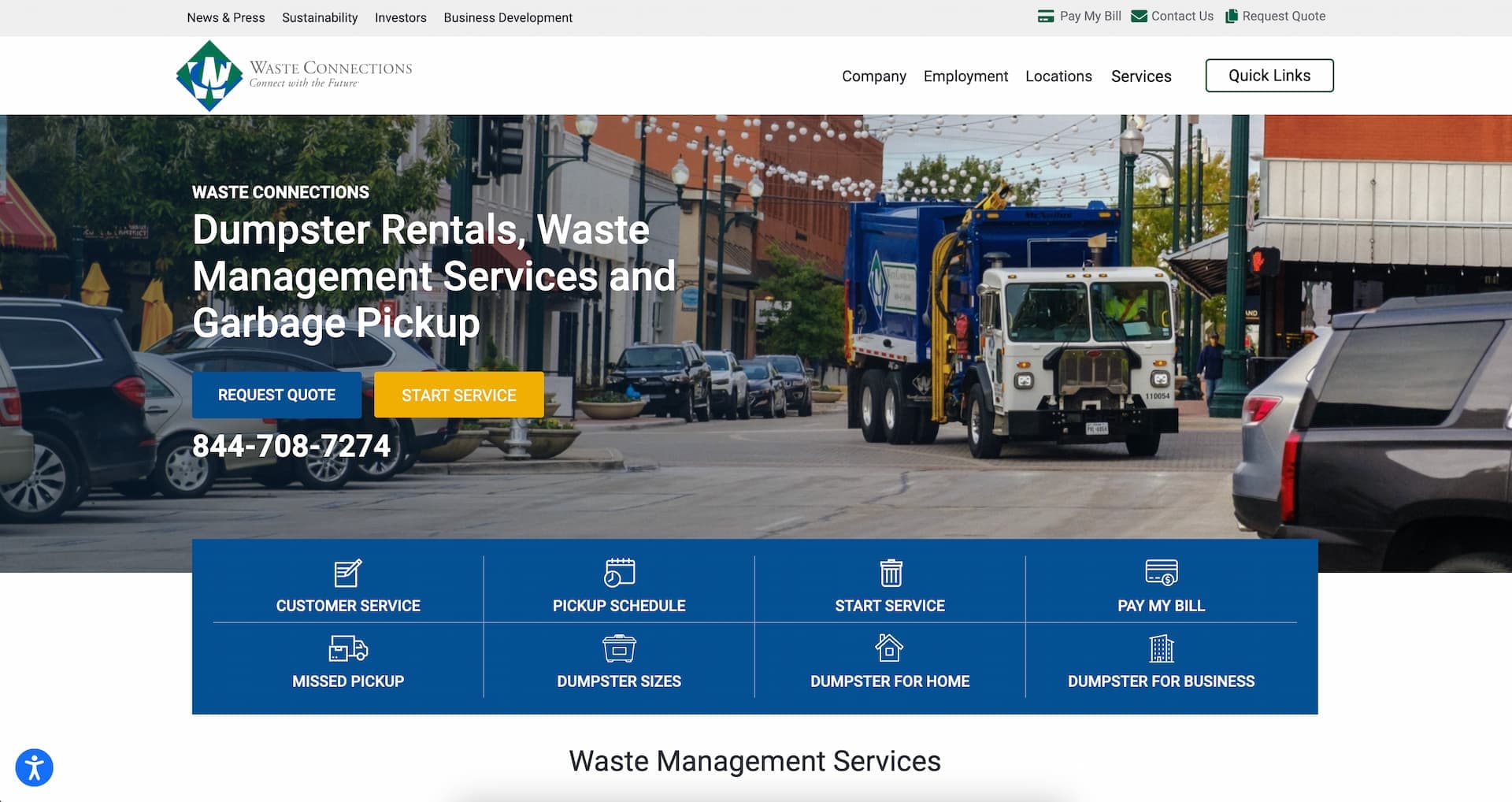Select the PAY MY BILL label in the blue panel
This screenshot has height=802, width=1512.
click(1162, 606)
